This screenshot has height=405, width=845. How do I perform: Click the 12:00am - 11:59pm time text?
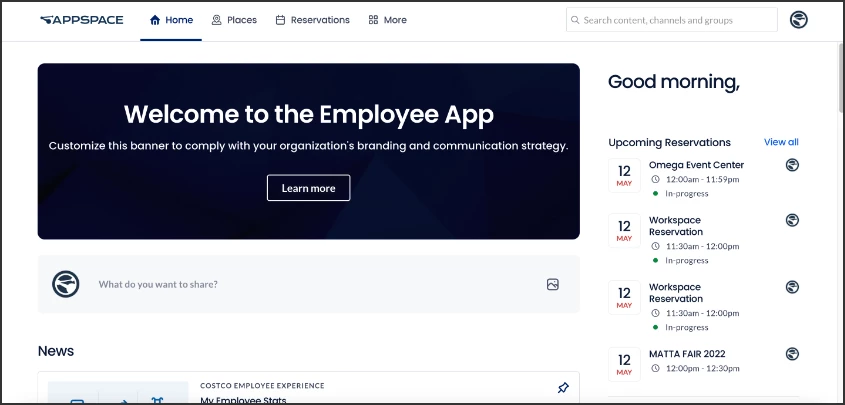click(702, 179)
